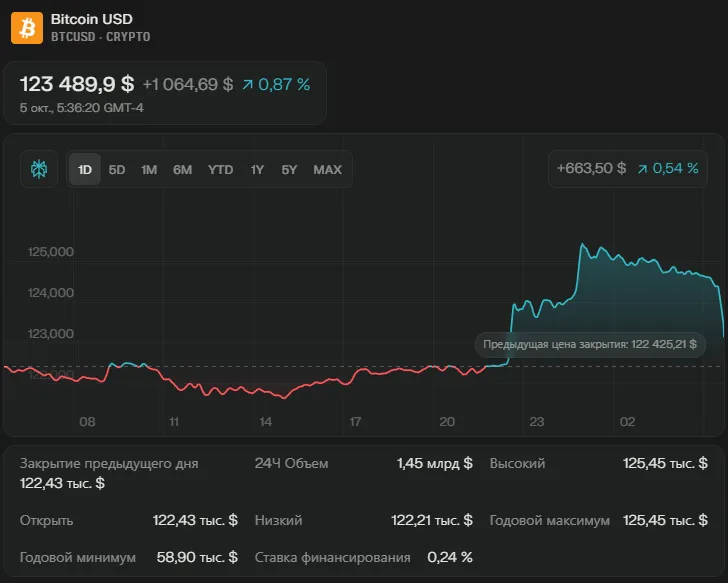Click the Годовой максимум label
The image size is (728, 583).
tap(550, 520)
